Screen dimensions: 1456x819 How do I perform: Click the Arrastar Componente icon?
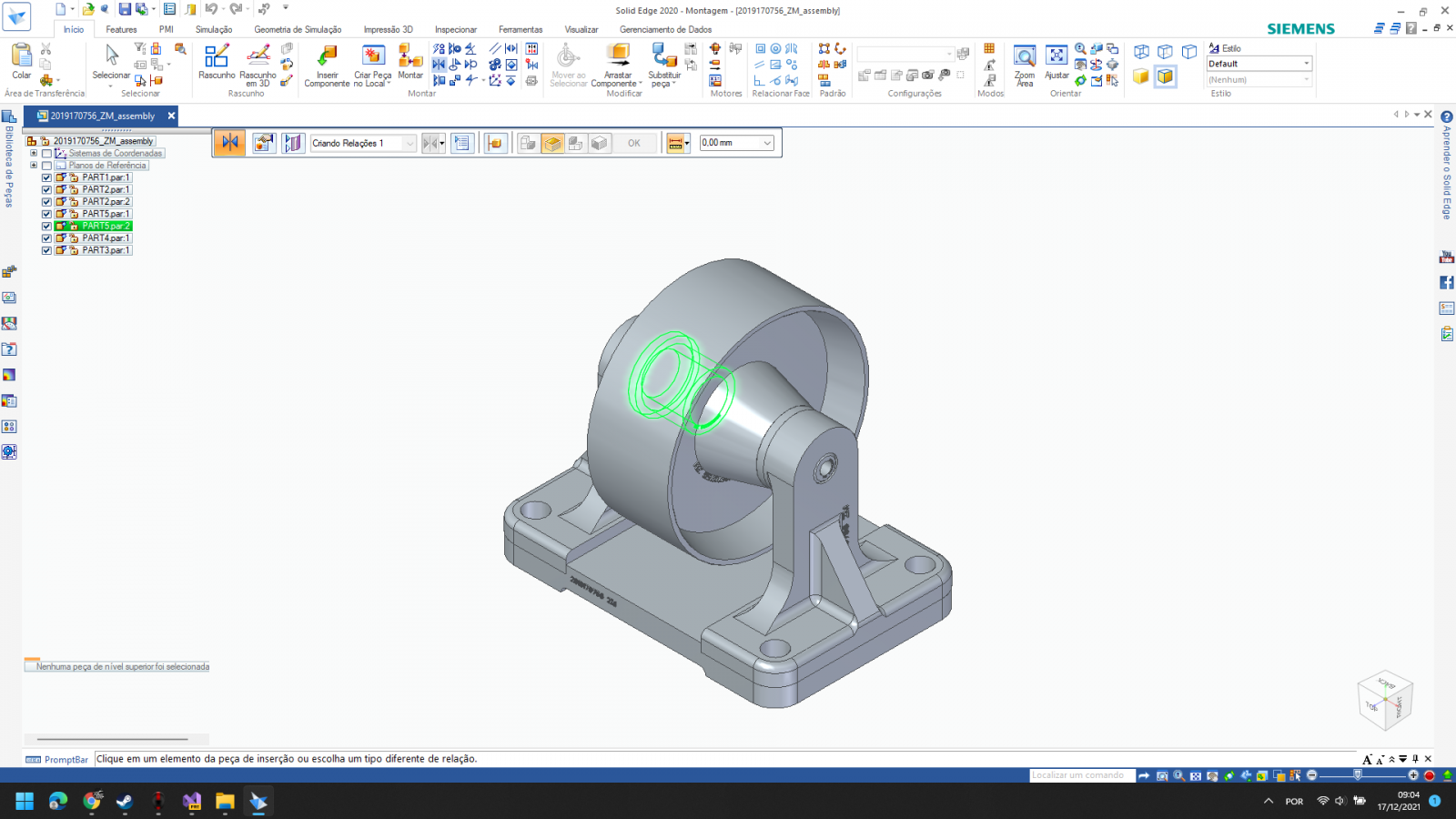tap(618, 56)
